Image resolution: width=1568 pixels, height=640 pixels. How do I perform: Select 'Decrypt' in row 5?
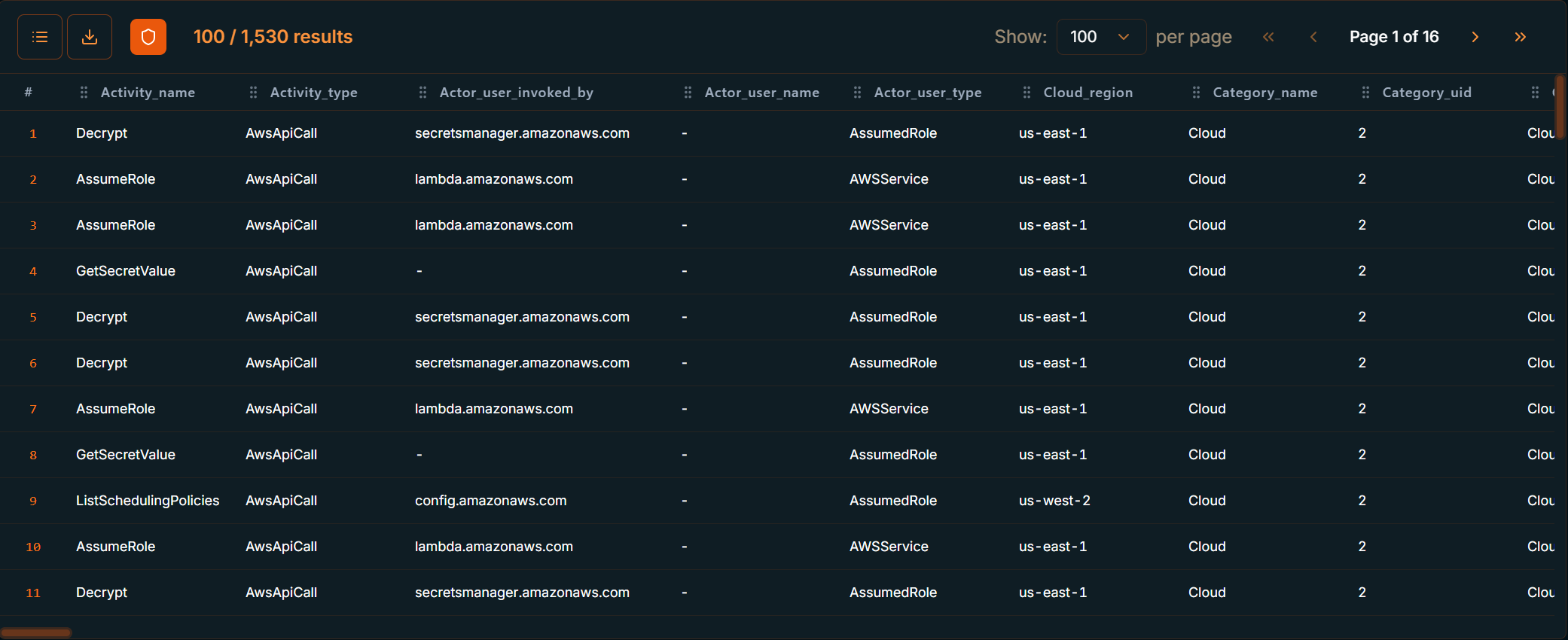point(102,317)
